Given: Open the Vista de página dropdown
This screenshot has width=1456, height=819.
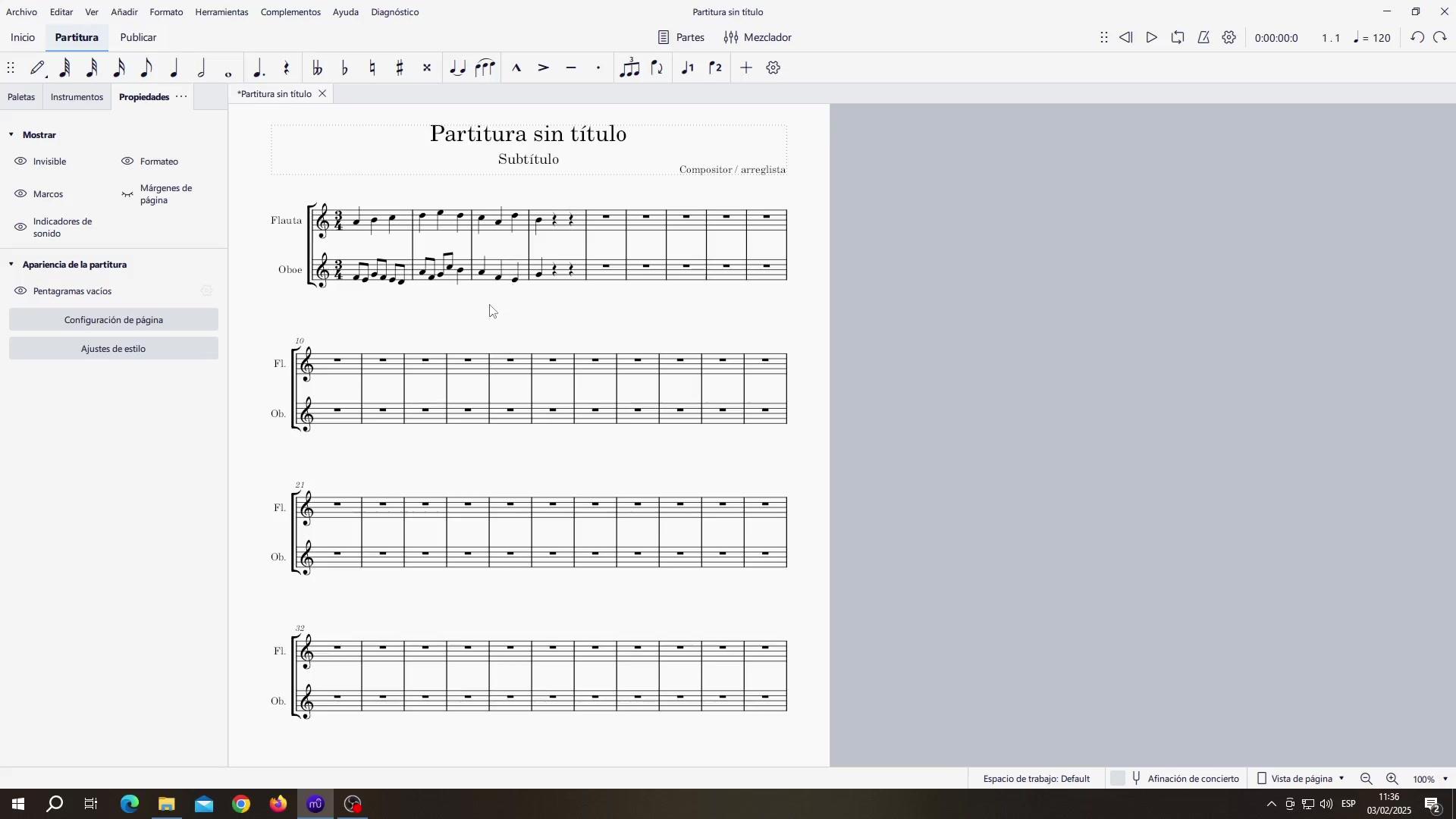Looking at the screenshot, I should 1301,779.
